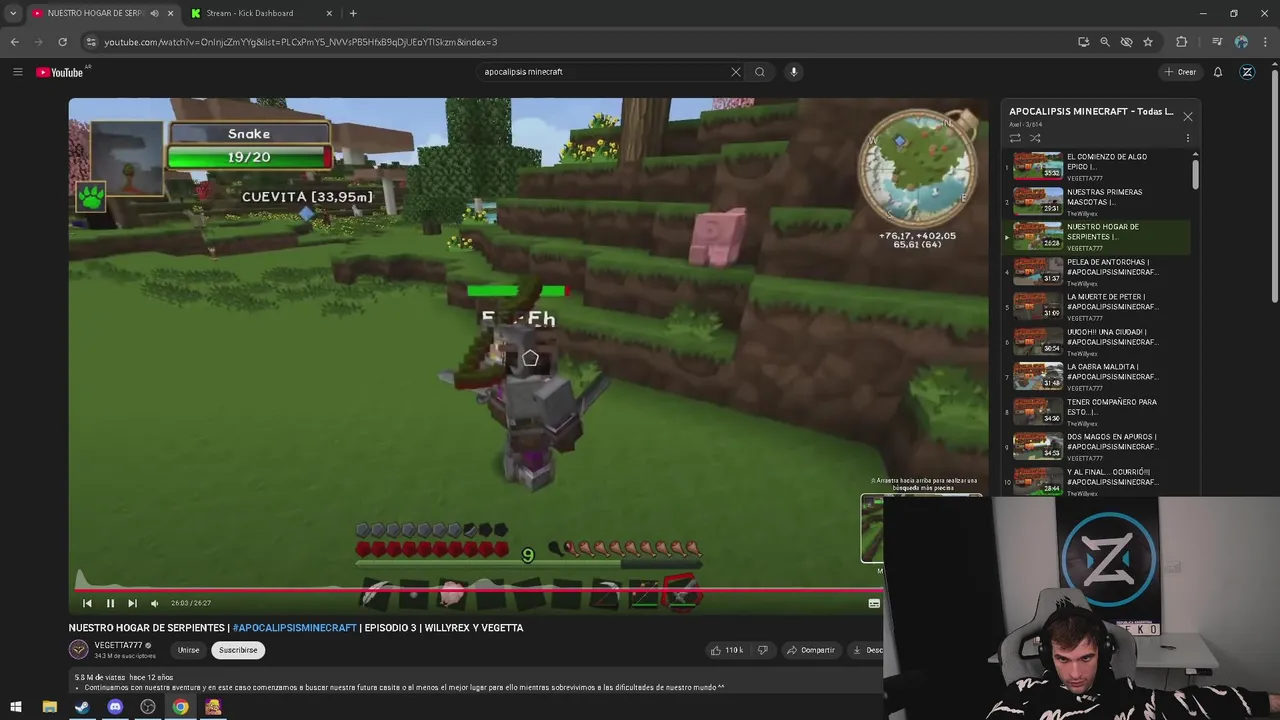Click the Unirse button
1280x720 pixels.
[188, 650]
